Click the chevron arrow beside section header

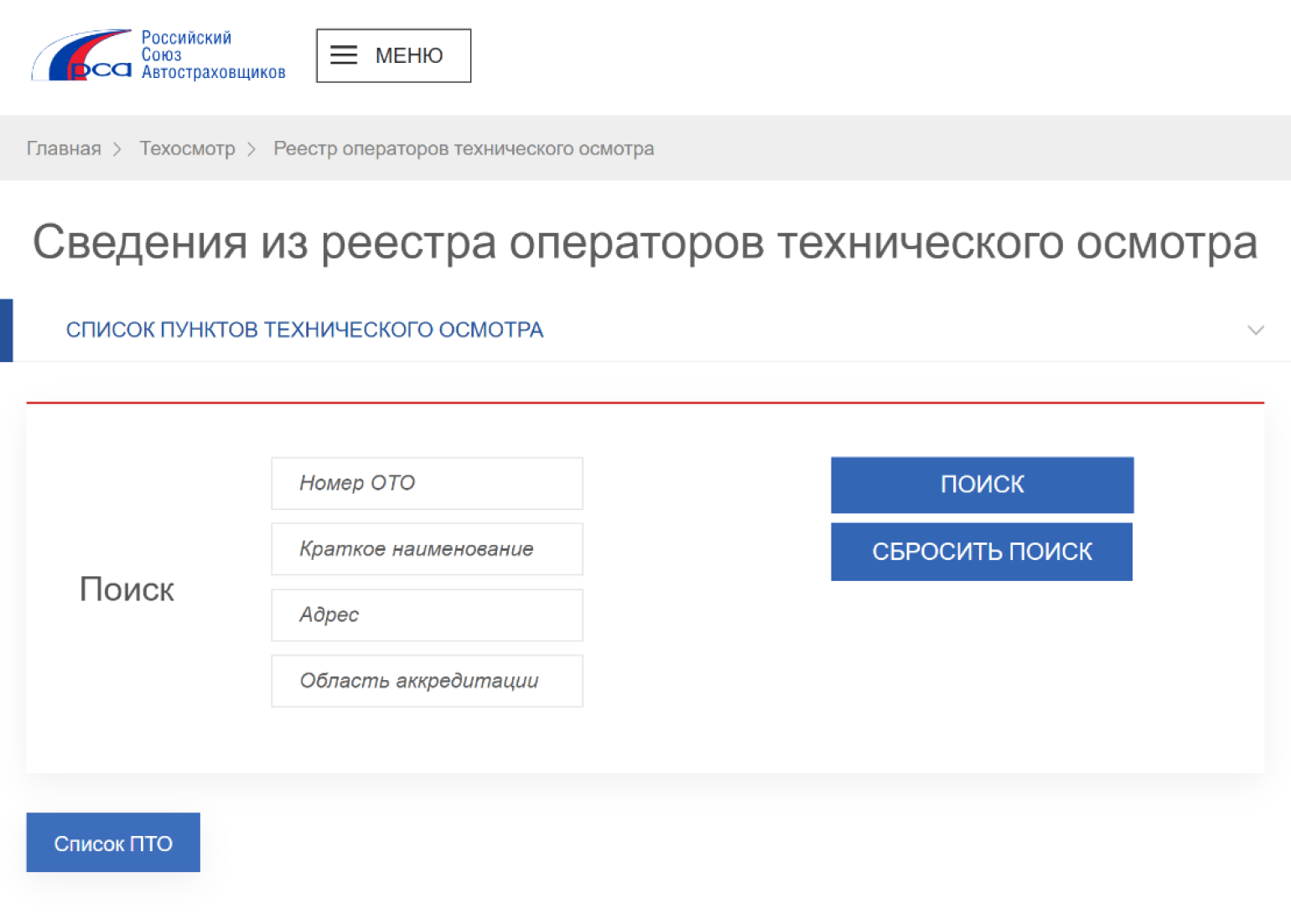coord(1255,330)
